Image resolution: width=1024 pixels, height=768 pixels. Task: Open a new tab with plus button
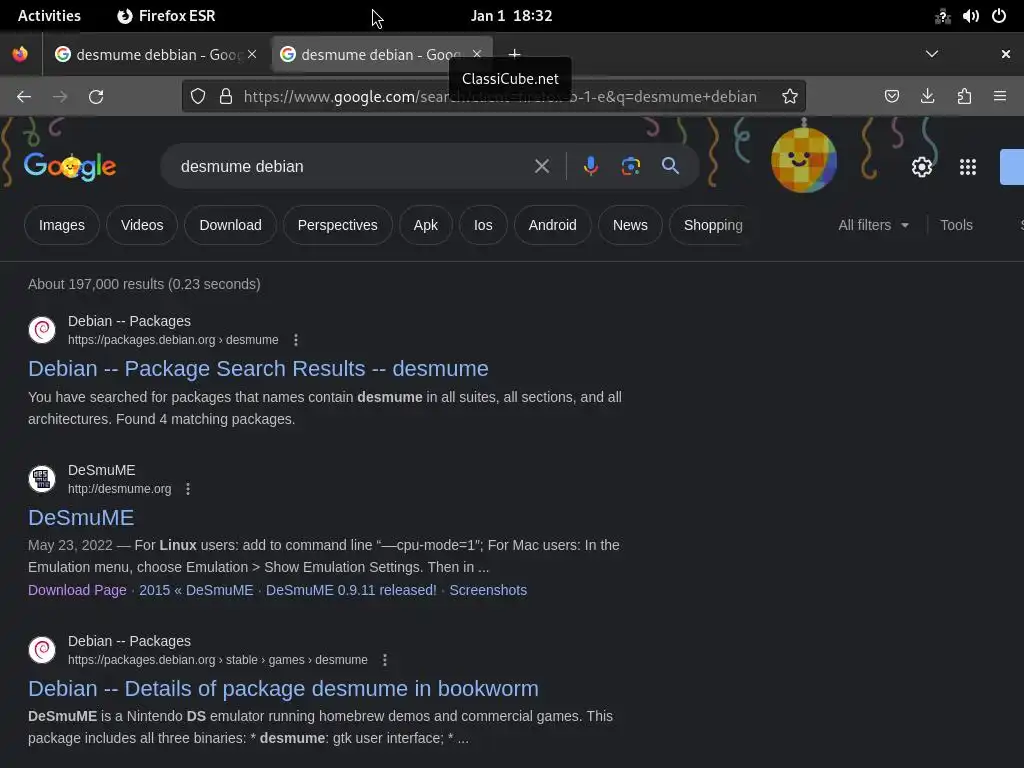tap(515, 54)
